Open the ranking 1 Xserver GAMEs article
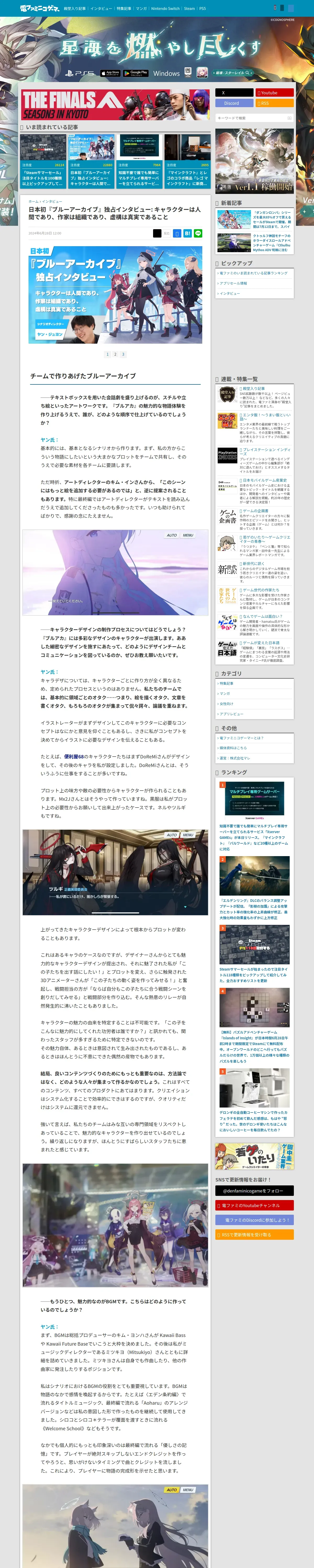This screenshot has width=314, height=1568. (254, 816)
